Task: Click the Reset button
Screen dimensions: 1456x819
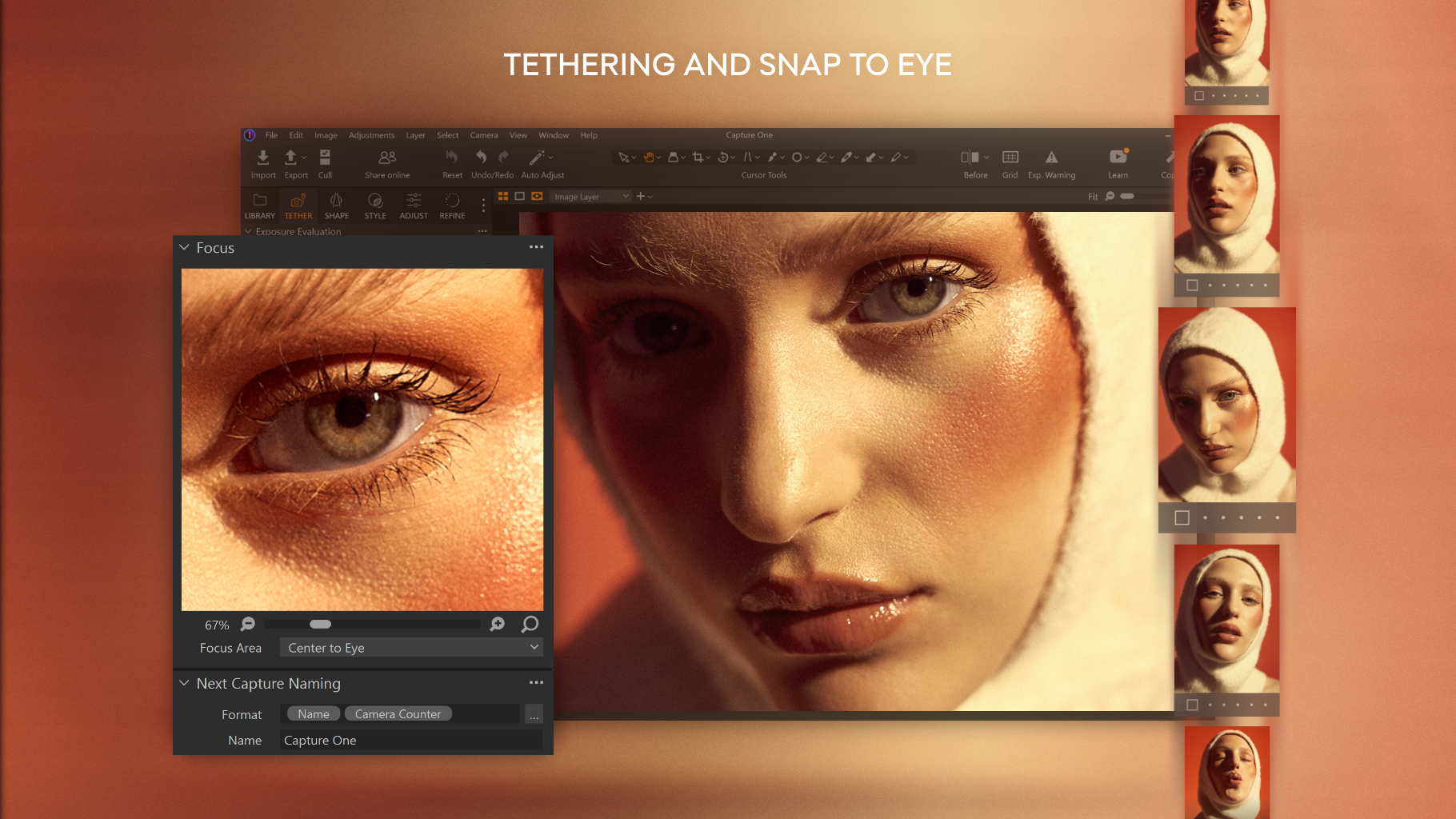Action: [452, 158]
